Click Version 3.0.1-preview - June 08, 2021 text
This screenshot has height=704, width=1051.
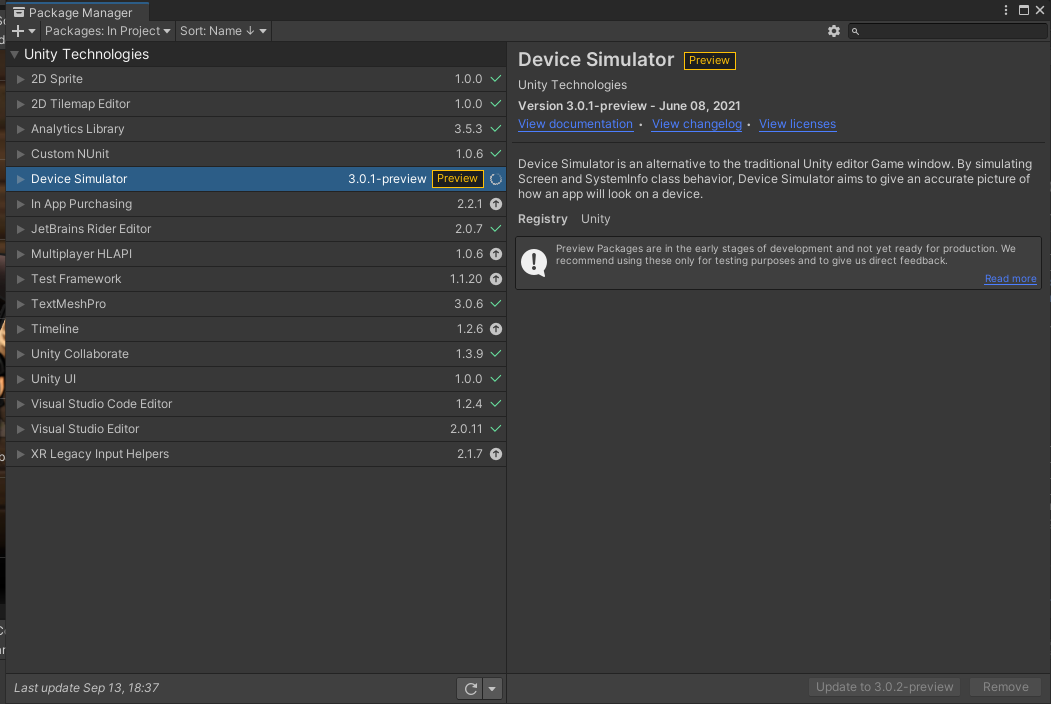[x=629, y=106]
